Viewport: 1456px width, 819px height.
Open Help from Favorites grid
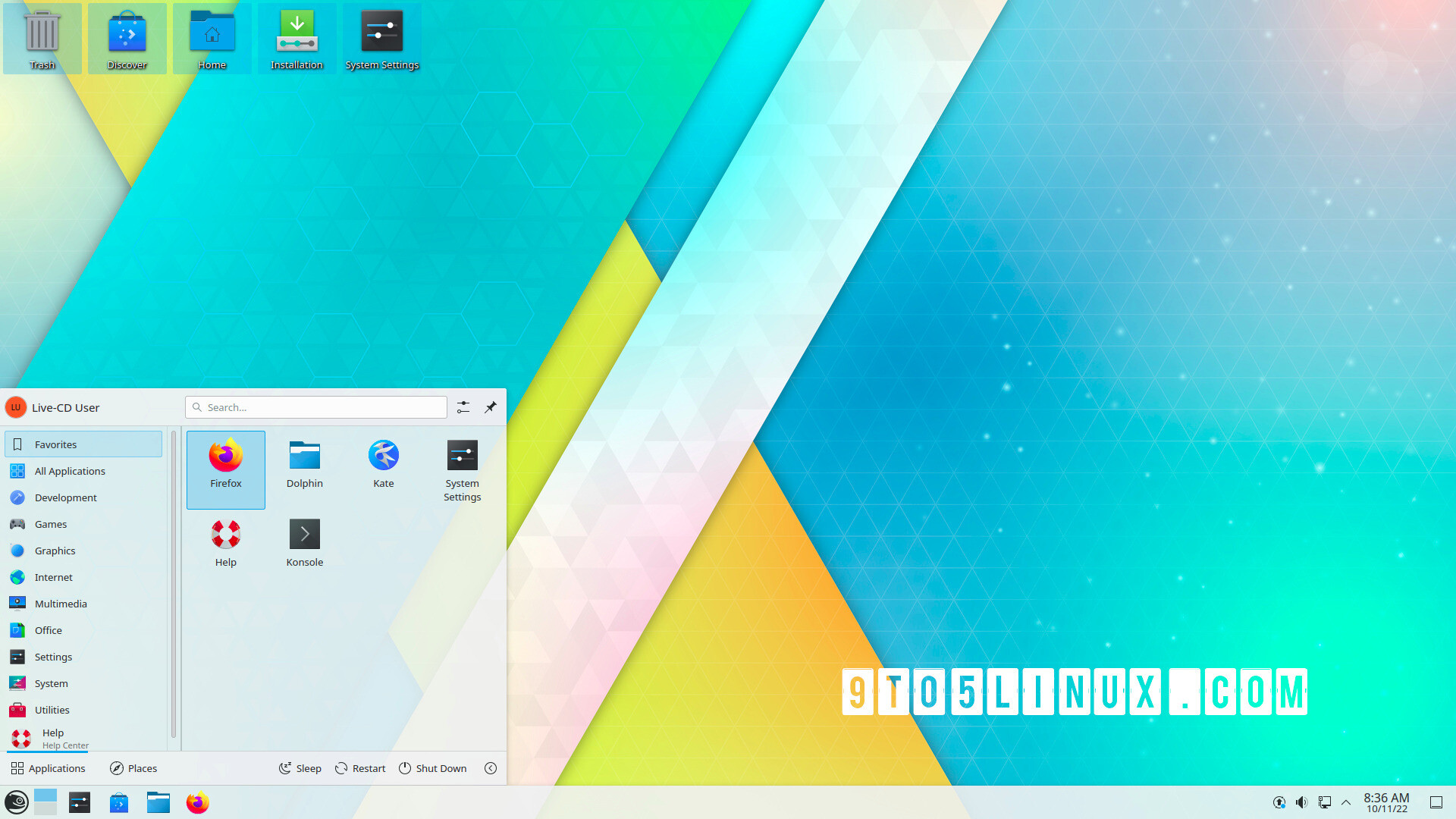[x=226, y=548]
